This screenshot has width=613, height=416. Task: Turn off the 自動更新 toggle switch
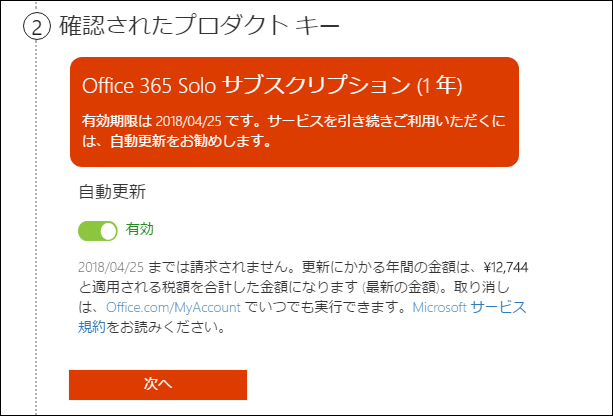(98, 231)
